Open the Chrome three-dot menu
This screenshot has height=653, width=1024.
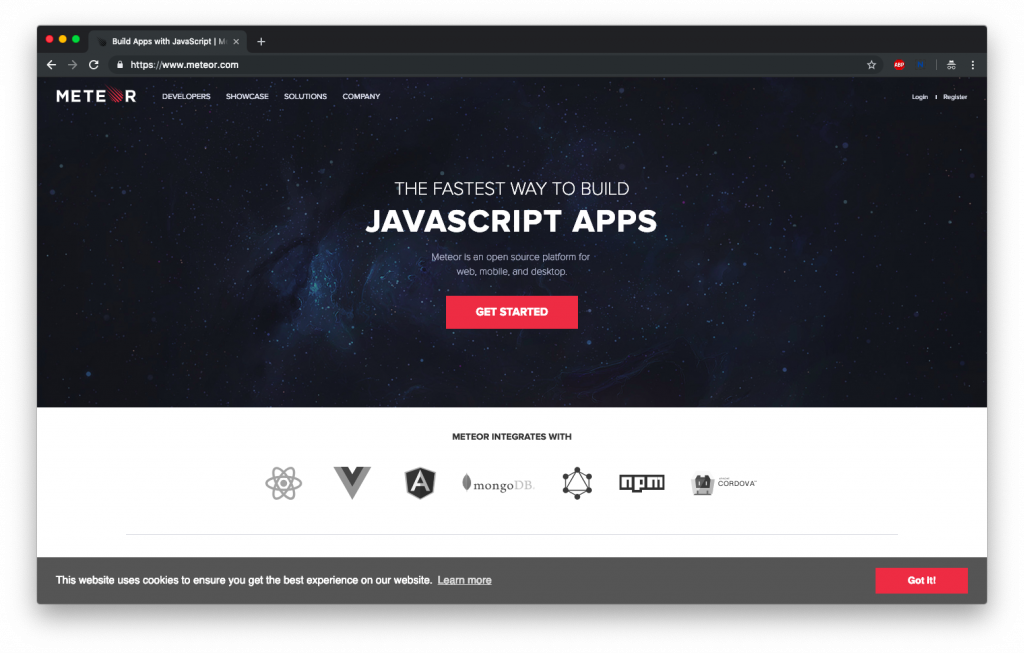[973, 64]
